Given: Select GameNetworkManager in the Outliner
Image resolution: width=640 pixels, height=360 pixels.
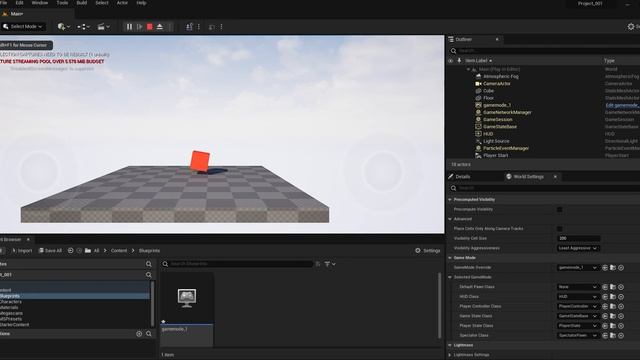Looking at the screenshot, I should [x=507, y=112].
